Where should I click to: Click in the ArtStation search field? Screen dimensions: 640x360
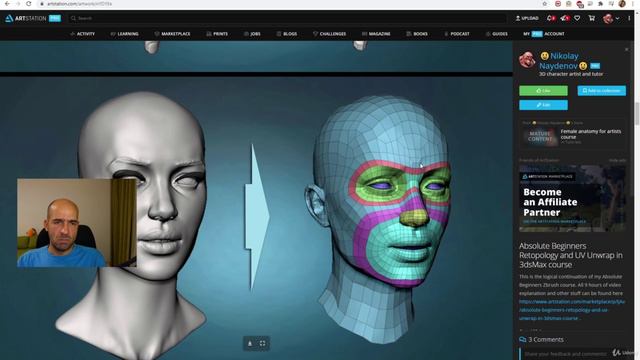point(286,18)
